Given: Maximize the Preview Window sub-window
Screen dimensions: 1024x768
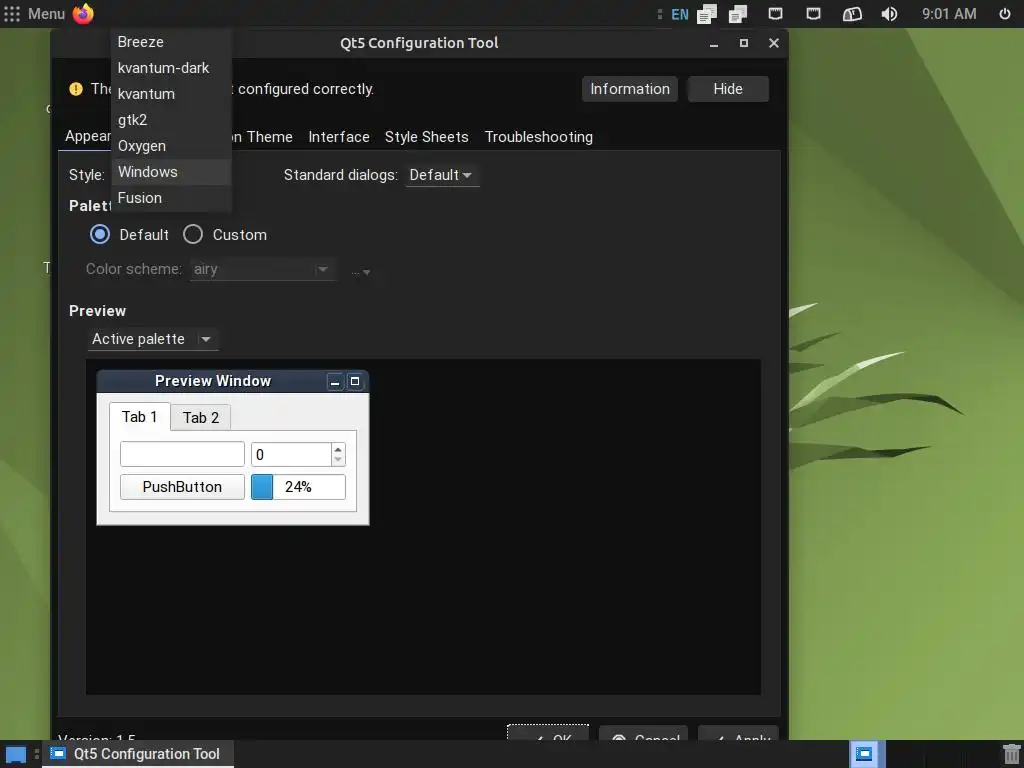Looking at the screenshot, I should tap(355, 381).
